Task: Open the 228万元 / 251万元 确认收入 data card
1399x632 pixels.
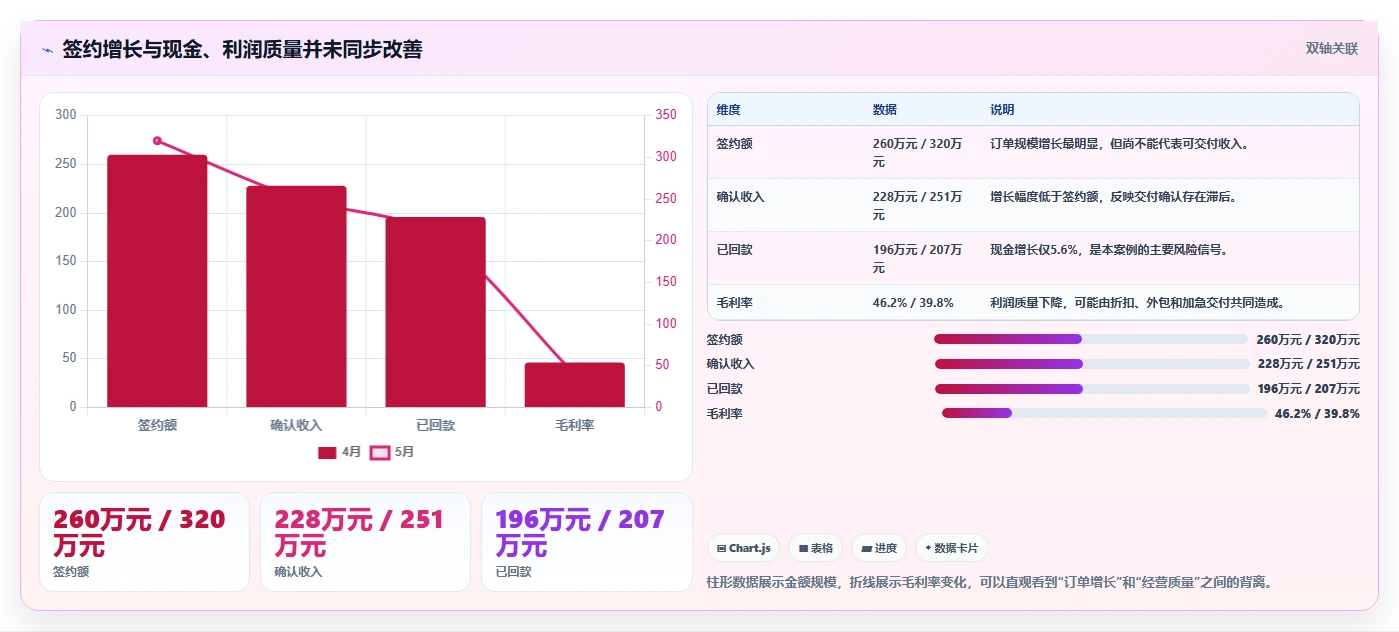Action: point(365,542)
